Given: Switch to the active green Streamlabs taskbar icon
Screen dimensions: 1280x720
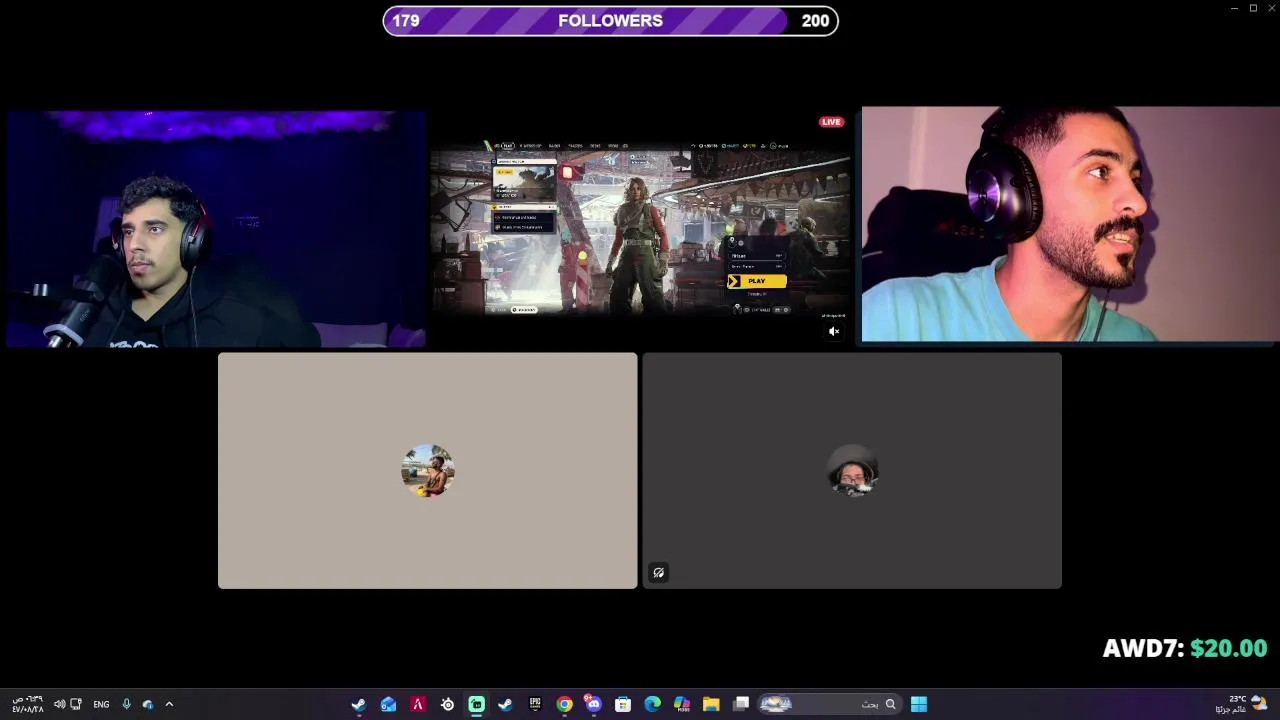Looking at the screenshot, I should coord(476,705).
